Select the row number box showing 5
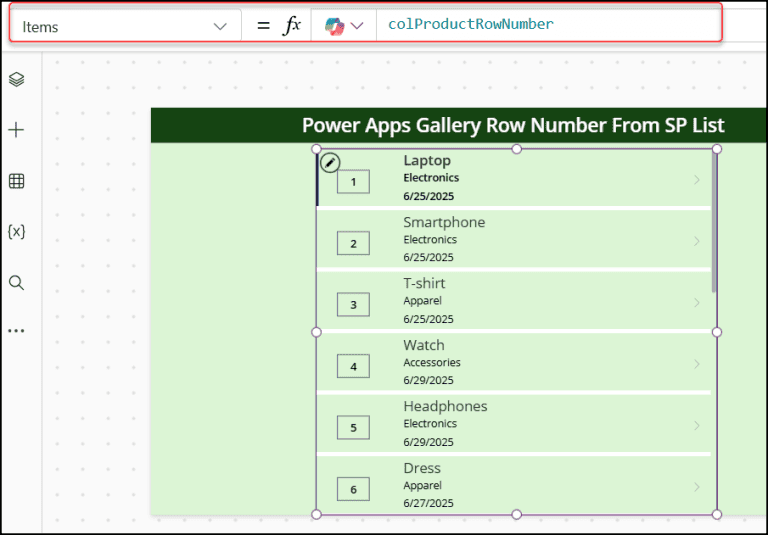Image resolution: width=768 pixels, height=535 pixels. point(353,428)
